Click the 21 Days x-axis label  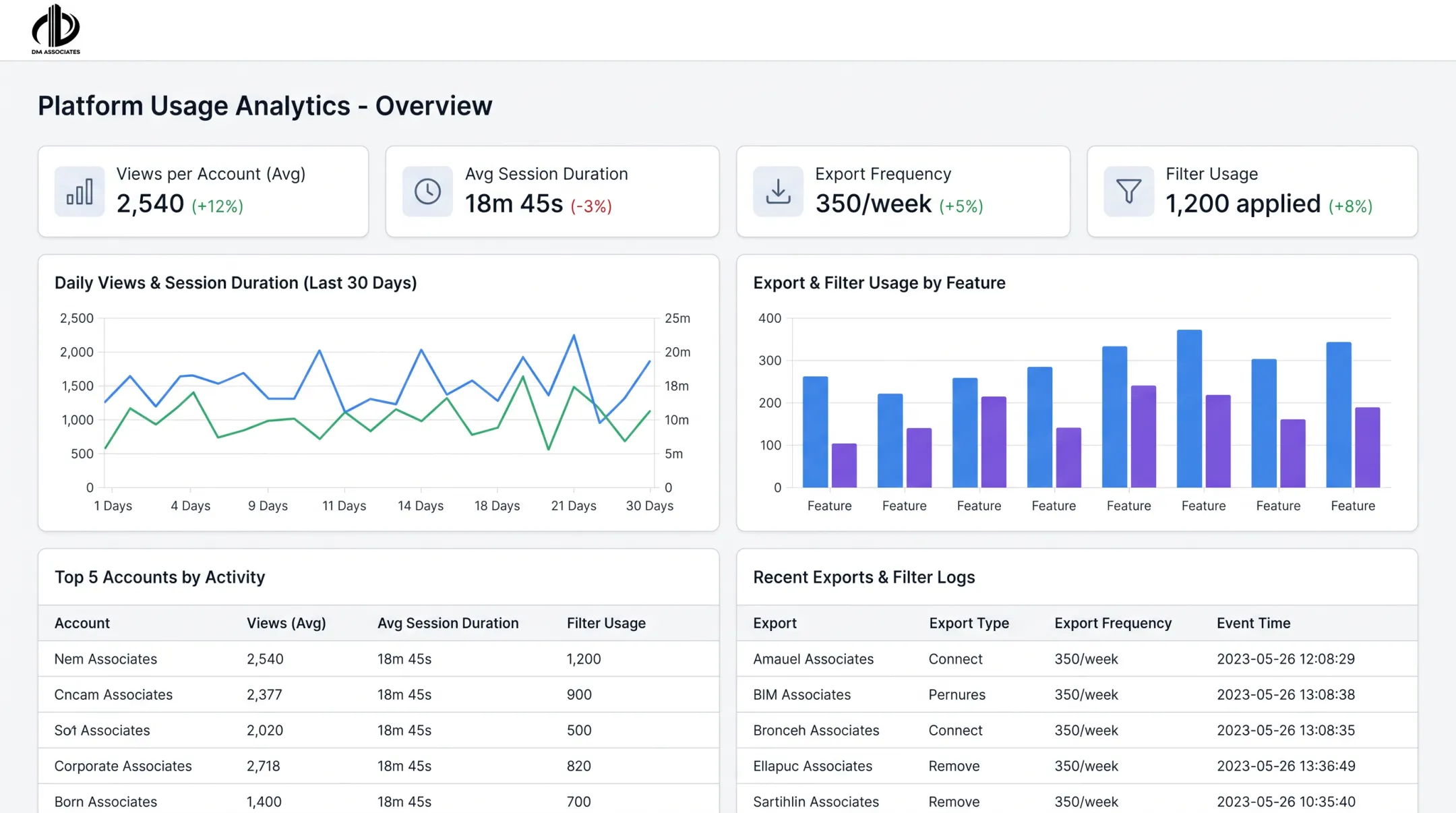coord(574,506)
